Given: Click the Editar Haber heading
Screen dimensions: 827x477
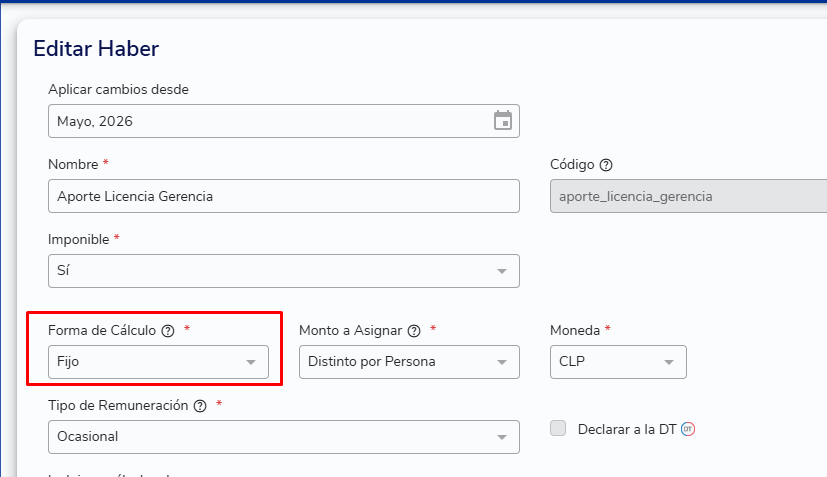Looking at the screenshot, I should 96,49.
